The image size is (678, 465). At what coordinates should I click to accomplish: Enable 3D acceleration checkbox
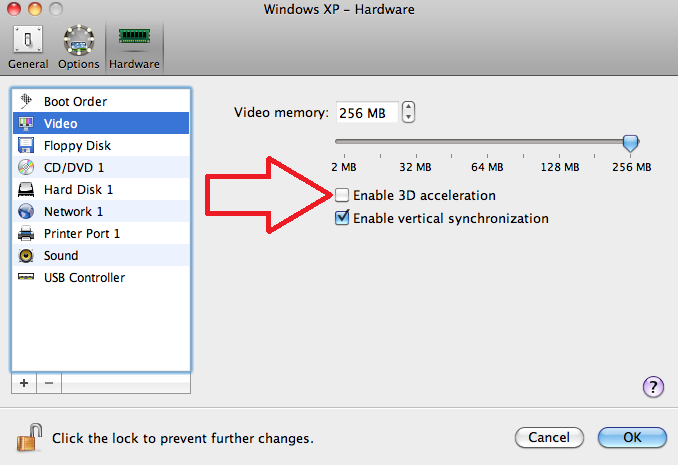(x=342, y=195)
